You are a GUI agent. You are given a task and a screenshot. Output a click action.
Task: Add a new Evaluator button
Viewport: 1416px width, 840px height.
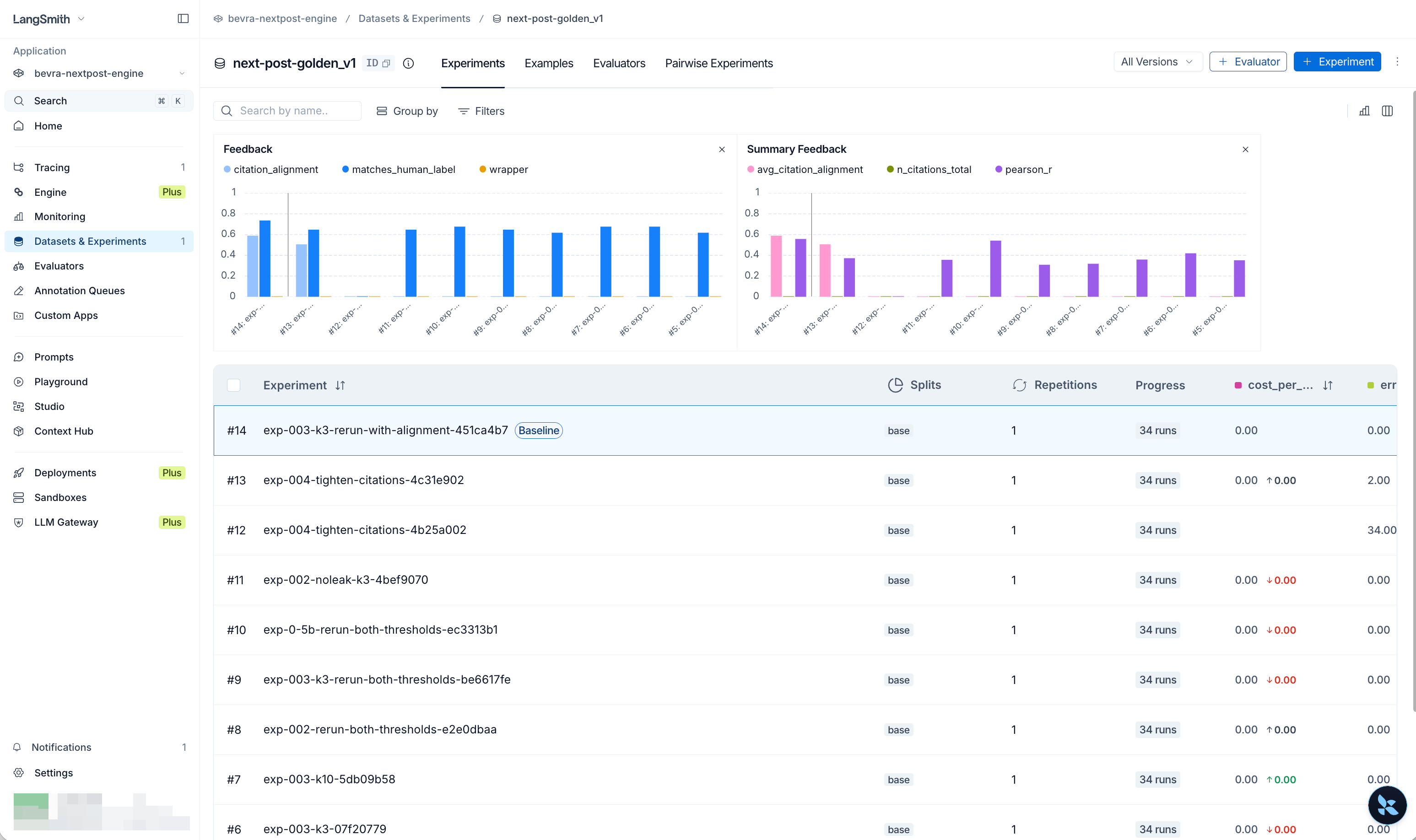1248,62
